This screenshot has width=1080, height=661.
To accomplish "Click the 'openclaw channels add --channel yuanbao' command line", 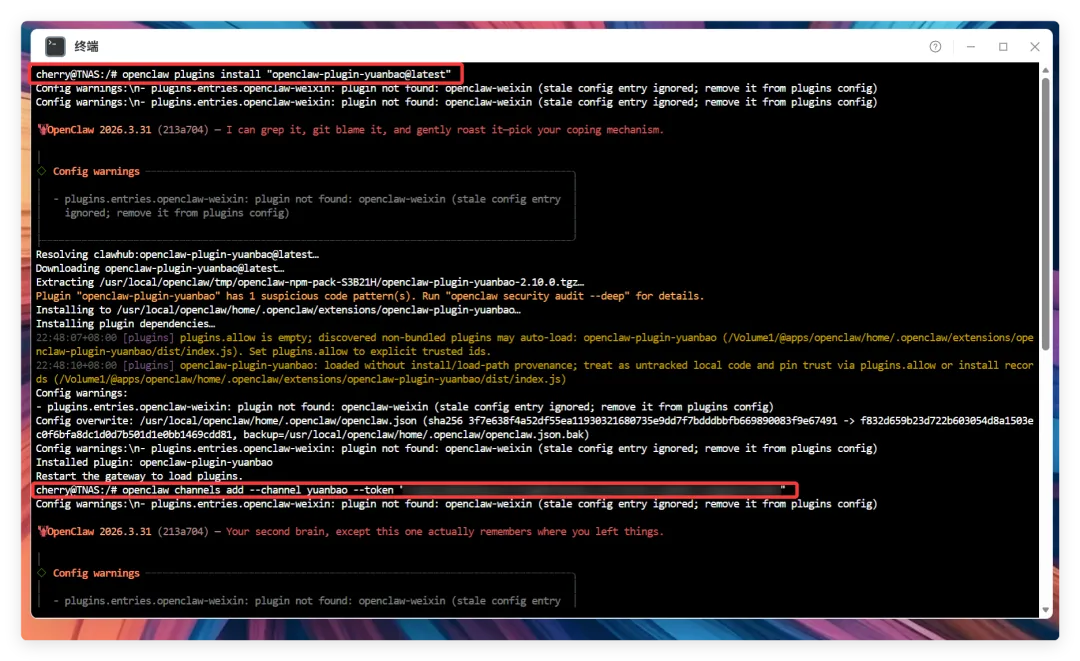I will pyautogui.click(x=411, y=490).
